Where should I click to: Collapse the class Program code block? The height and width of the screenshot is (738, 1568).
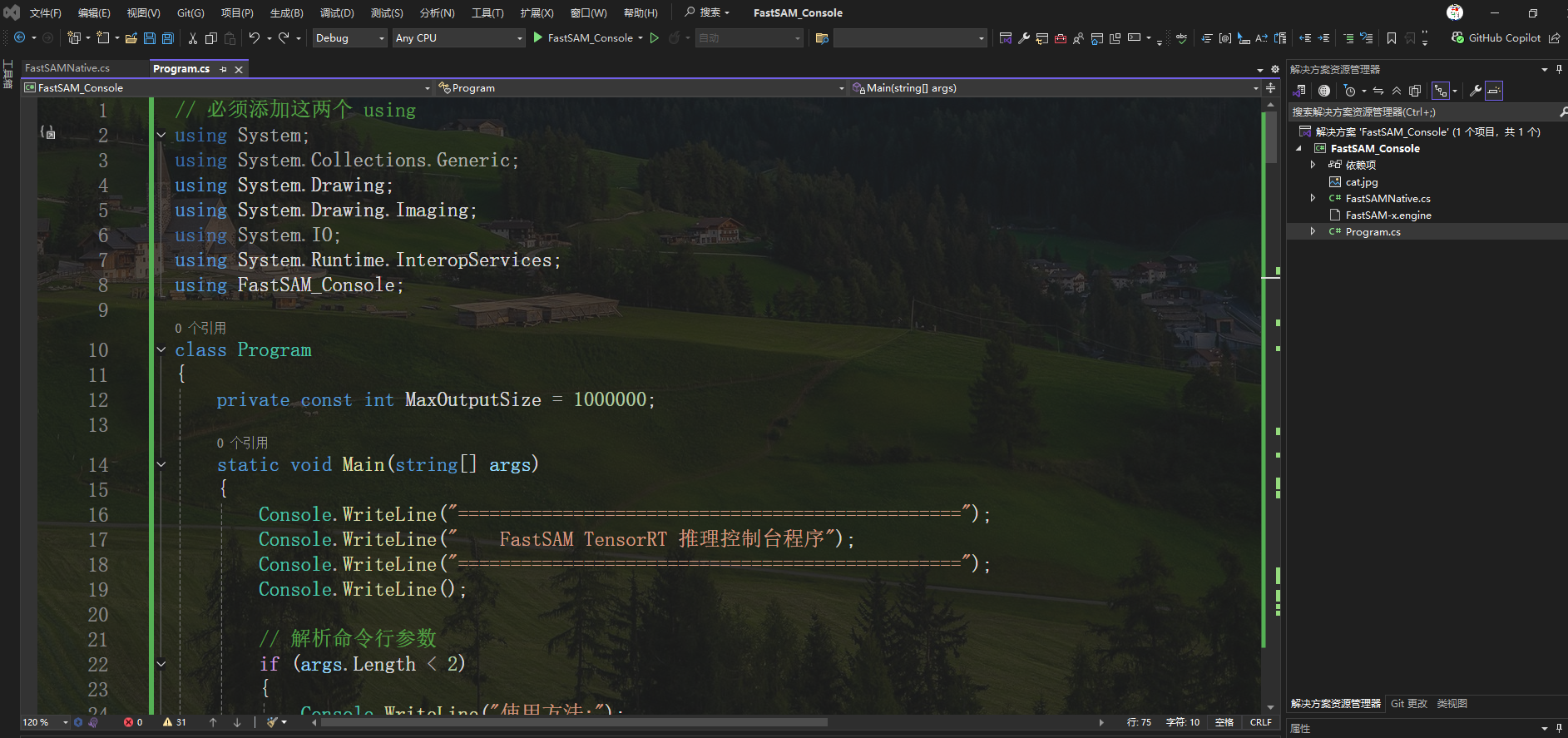point(161,349)
